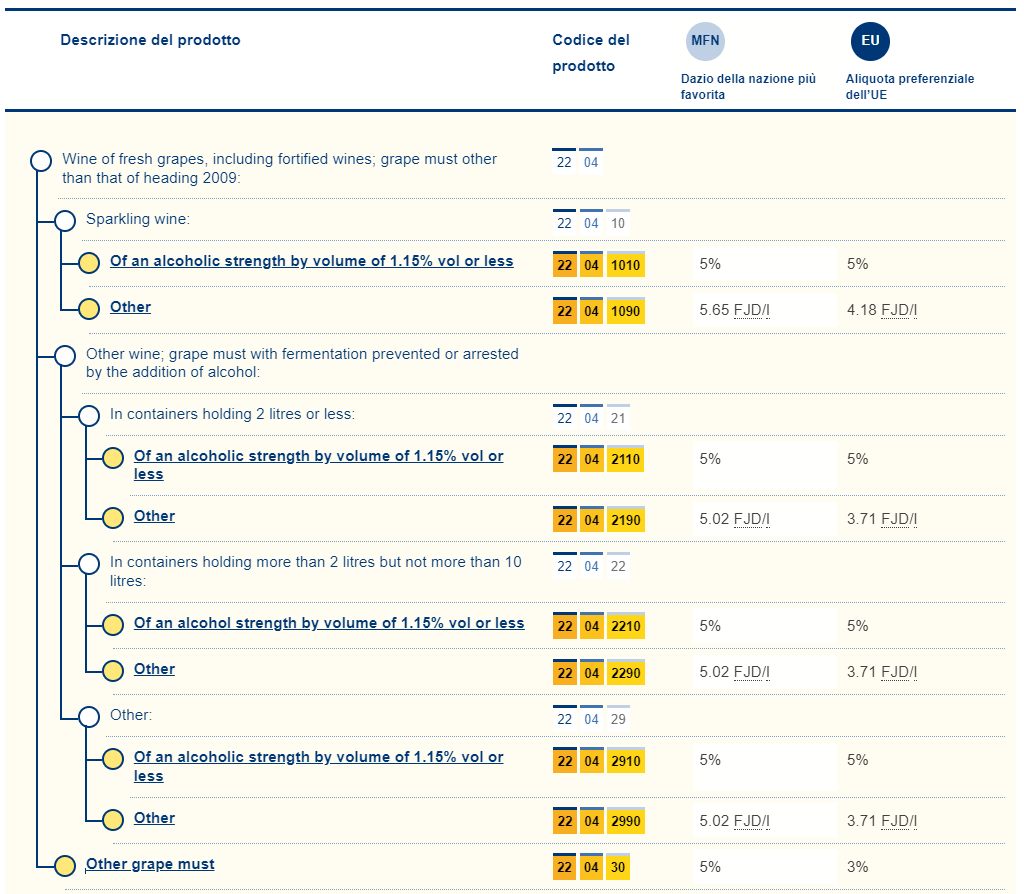Image resolution: width=1024 pixels, height=894 pixels.
Task: Collapse the Sparkling wine tree node
Action: (65, 220)
